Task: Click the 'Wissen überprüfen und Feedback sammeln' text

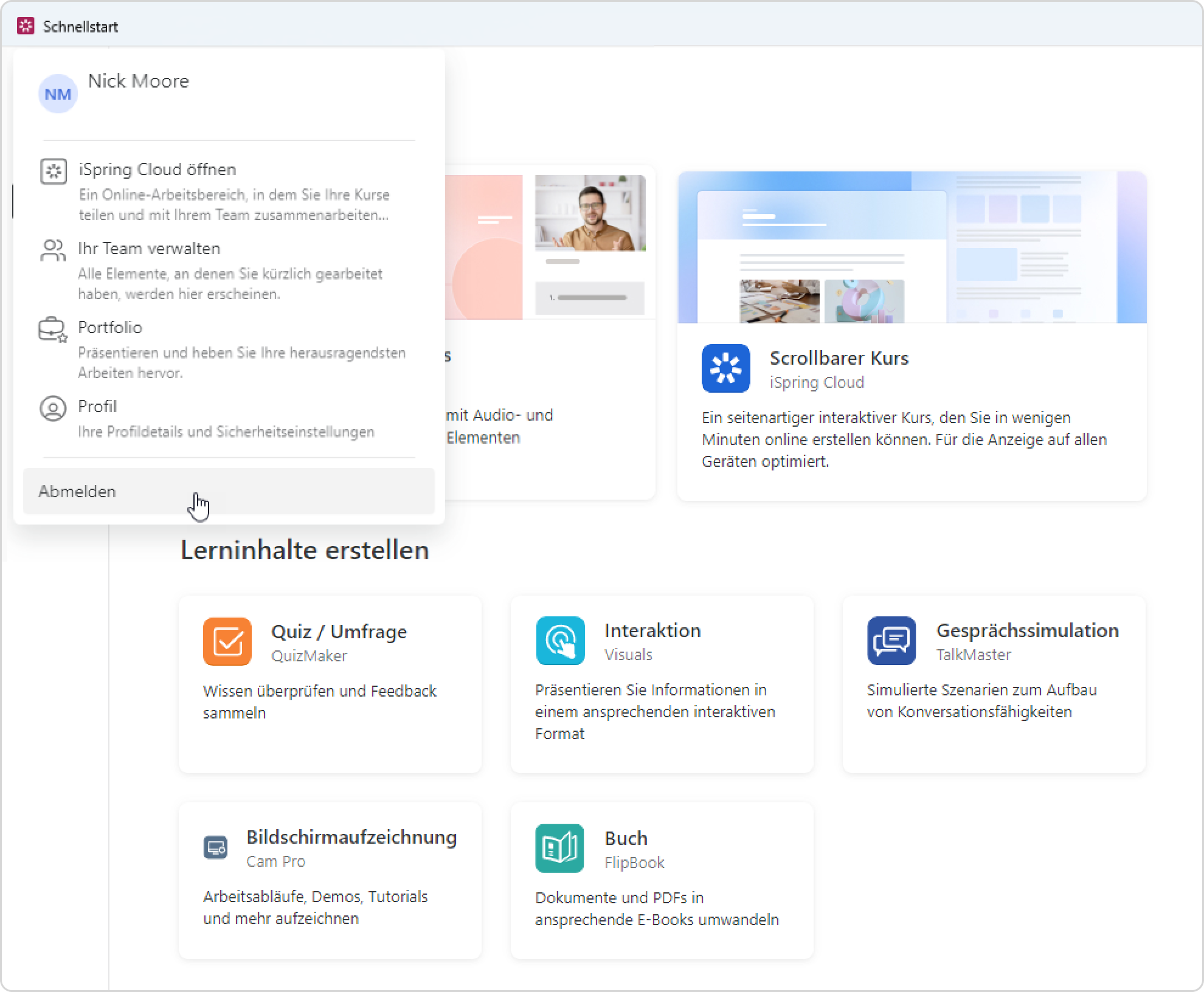Action: [320, 701]
